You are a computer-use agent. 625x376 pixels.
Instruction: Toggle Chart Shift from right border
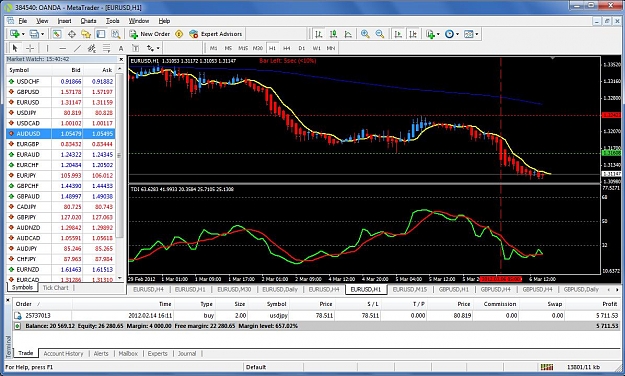pyautogui.click(x=413, y=34)
